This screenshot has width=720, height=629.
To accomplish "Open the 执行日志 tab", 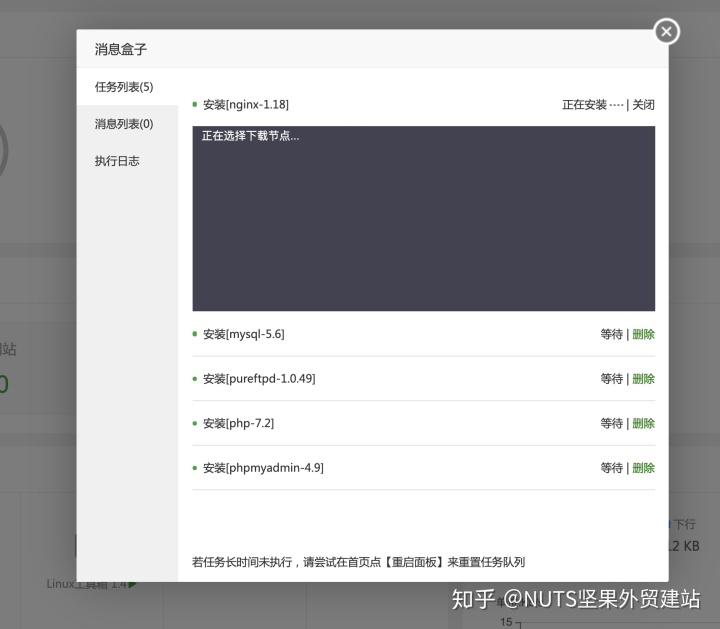I will click(127, 161).
